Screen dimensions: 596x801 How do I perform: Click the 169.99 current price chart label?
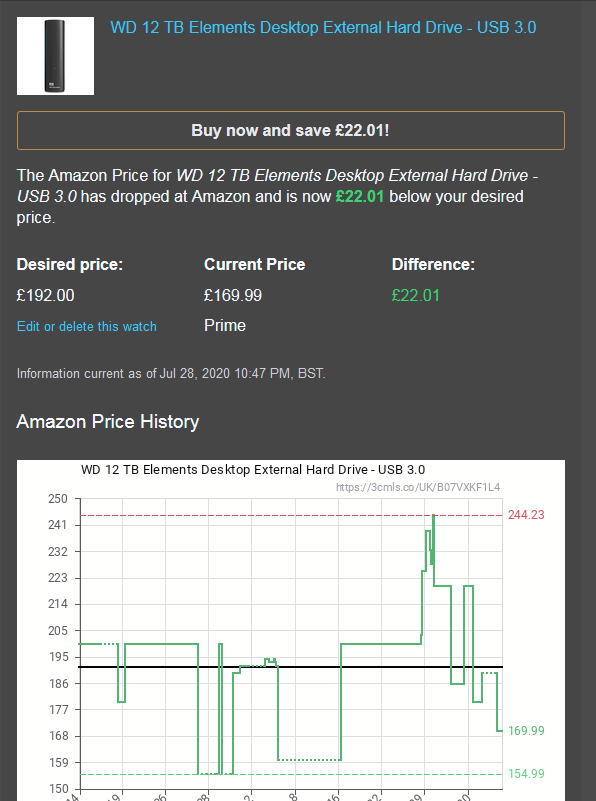coord(526,731)
